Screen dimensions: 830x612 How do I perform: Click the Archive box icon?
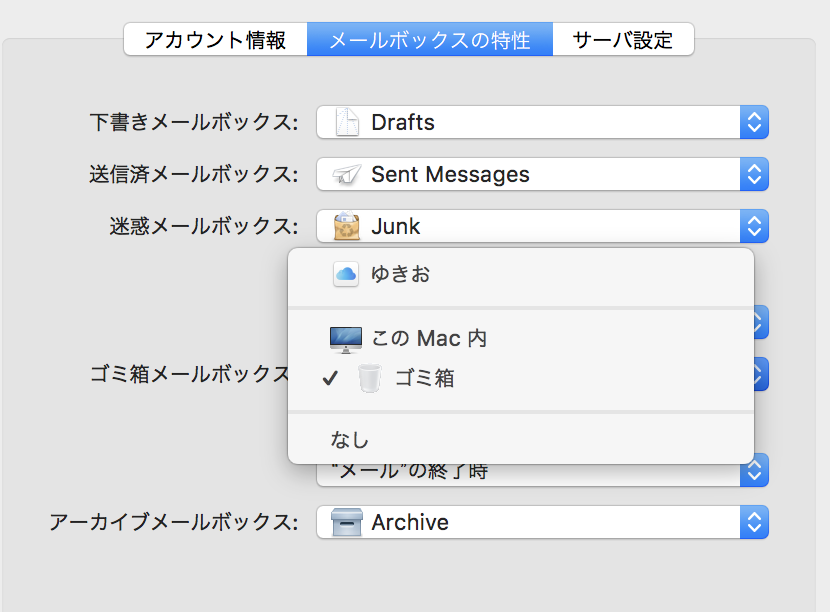coord(346,522)
